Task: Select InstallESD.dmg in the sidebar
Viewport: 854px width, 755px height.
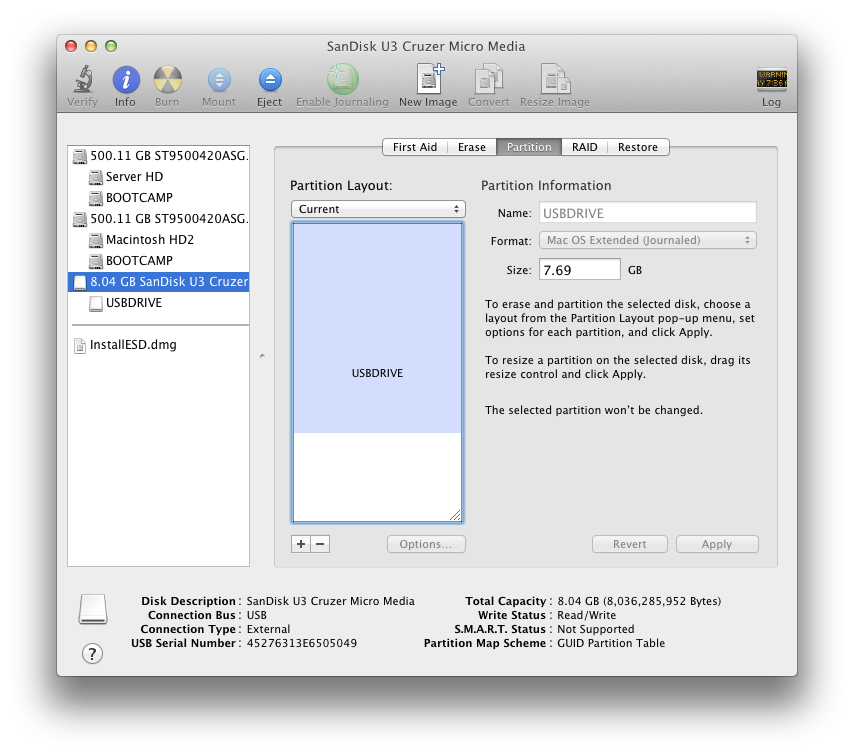Action: click(132, 345)
